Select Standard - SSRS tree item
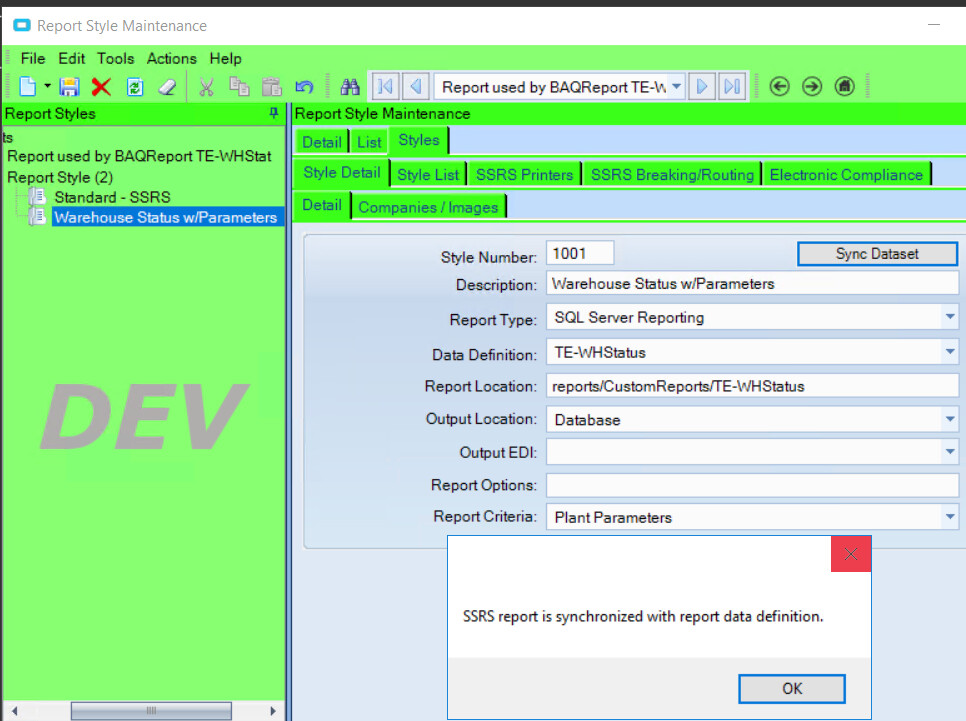This screenshot has height=721, width=966. [112, 197]
